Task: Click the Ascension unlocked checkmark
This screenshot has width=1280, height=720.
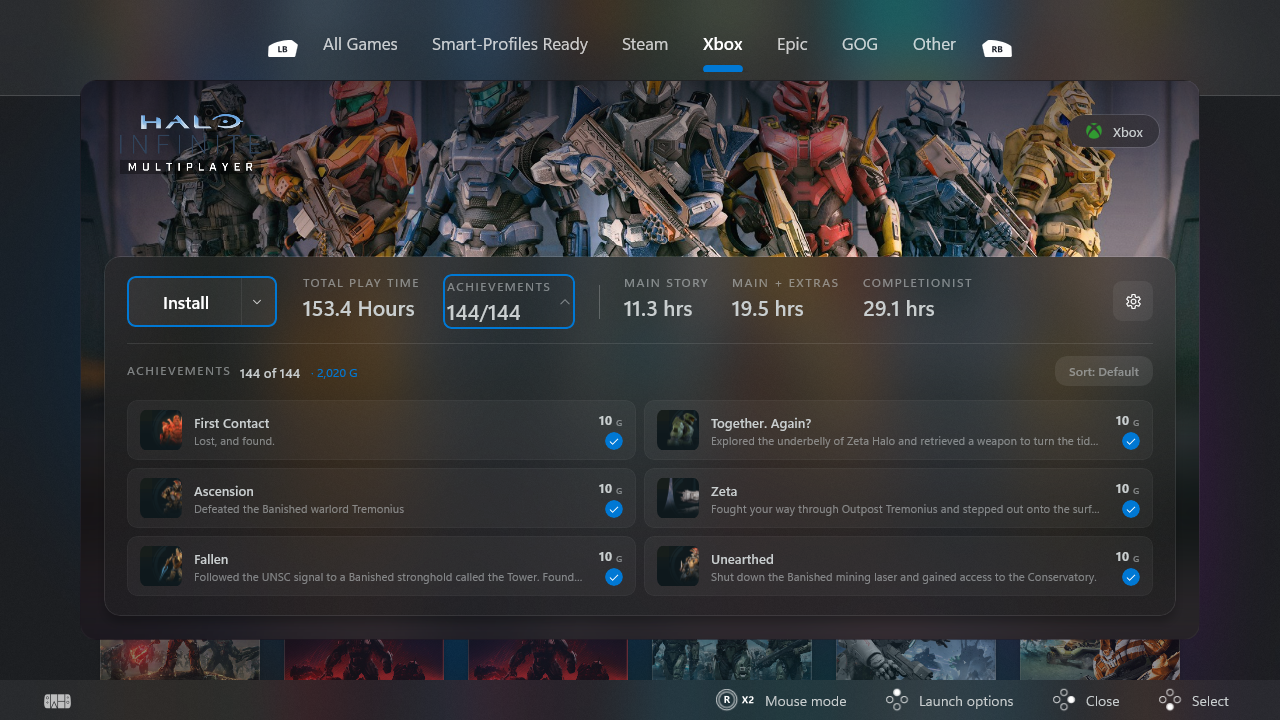Action: [x=614, y=509]
